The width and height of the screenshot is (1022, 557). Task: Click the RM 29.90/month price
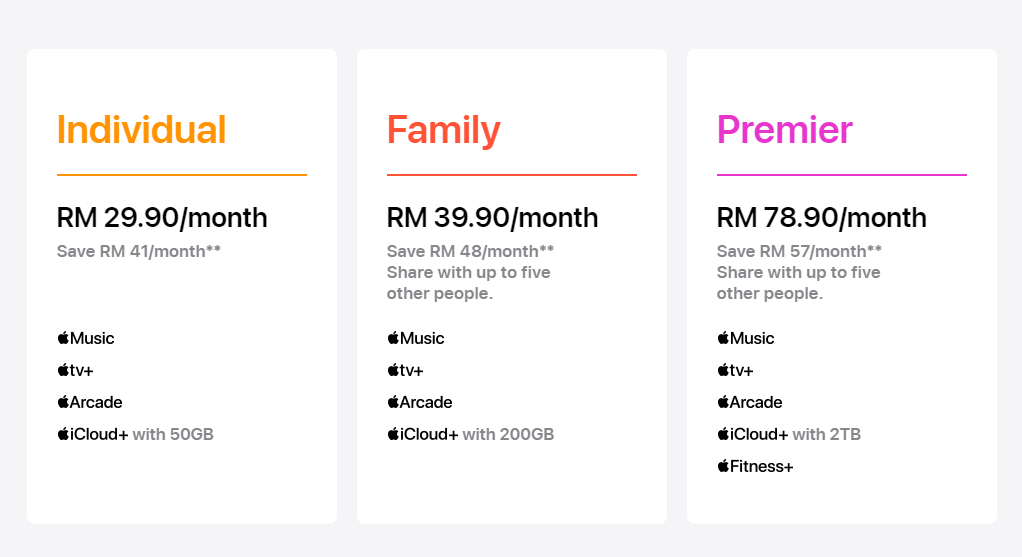point(162,218)
